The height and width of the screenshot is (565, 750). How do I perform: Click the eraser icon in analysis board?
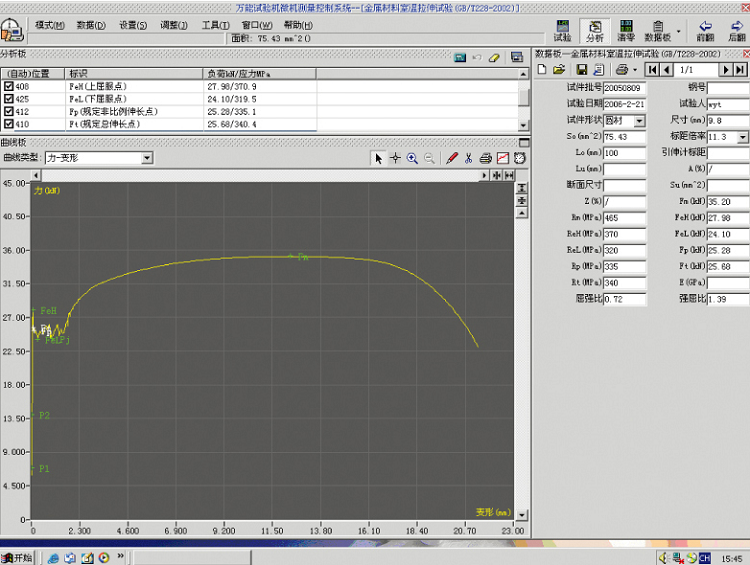coord(494,57)
